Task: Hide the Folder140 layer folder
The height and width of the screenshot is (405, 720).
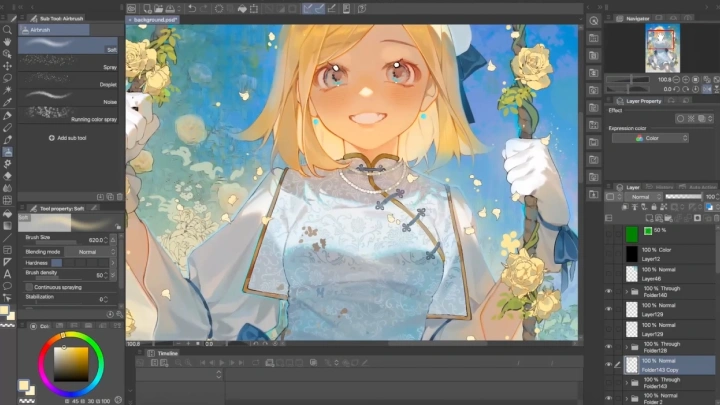Action: pyautogui.click(x=608, y=291)
